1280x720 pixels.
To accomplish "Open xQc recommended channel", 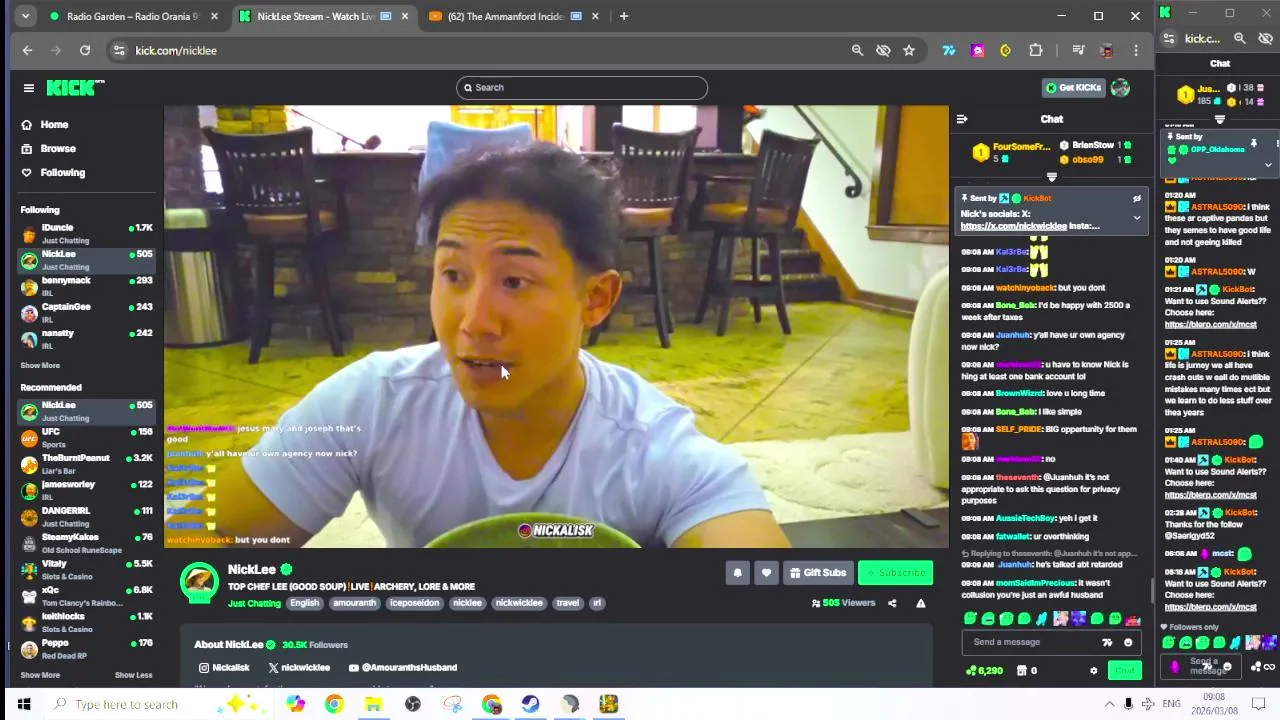I will [87, 596].
